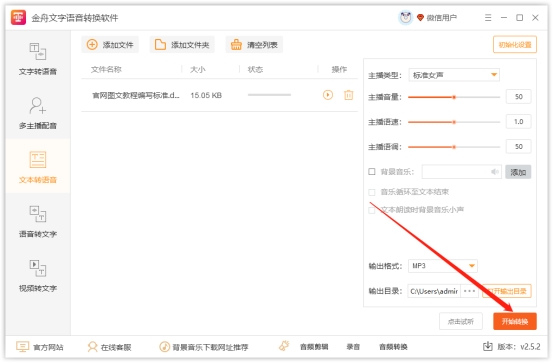Viewport: 553px width, 364px height.
Task: Go to the 视频转文字 section
Action: [38, 275]
